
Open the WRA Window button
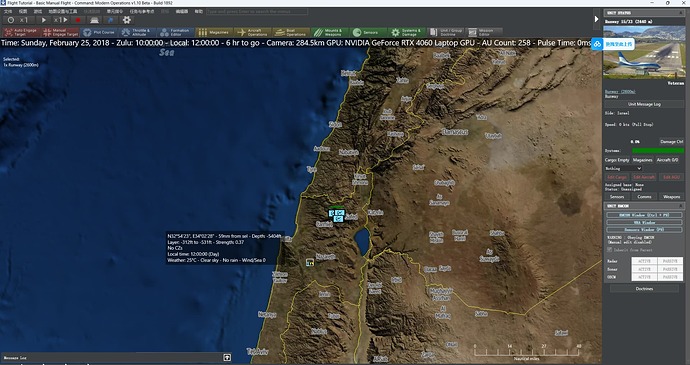[644, 222]
